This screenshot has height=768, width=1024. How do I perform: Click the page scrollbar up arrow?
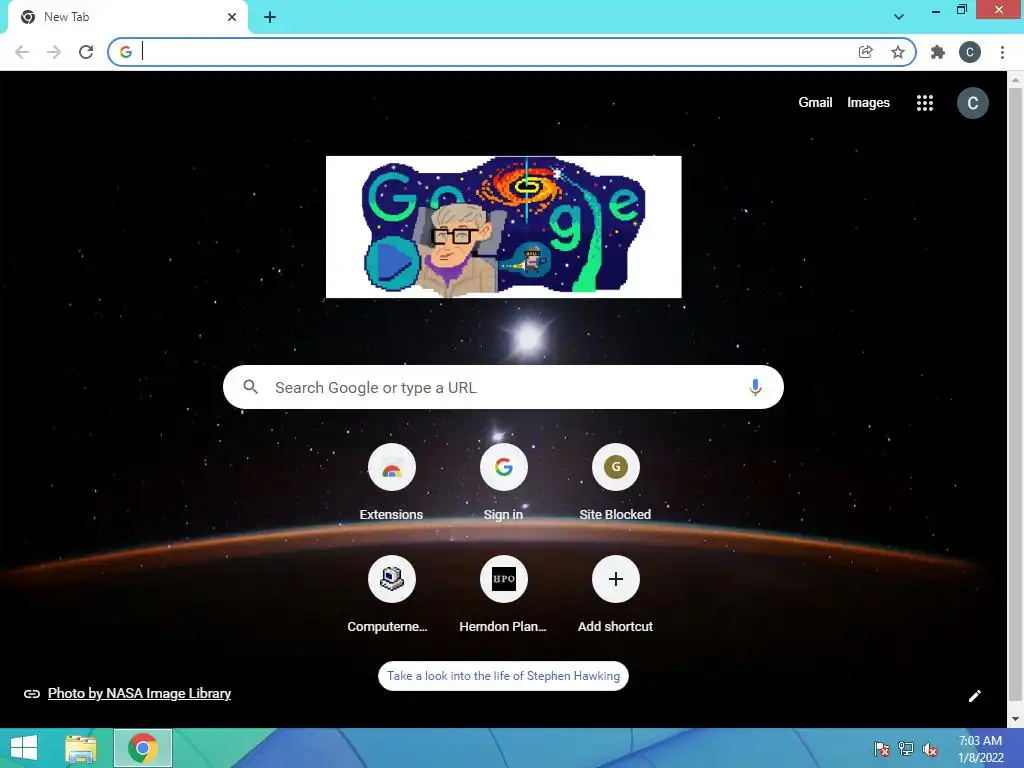[x=1015, y=80]
